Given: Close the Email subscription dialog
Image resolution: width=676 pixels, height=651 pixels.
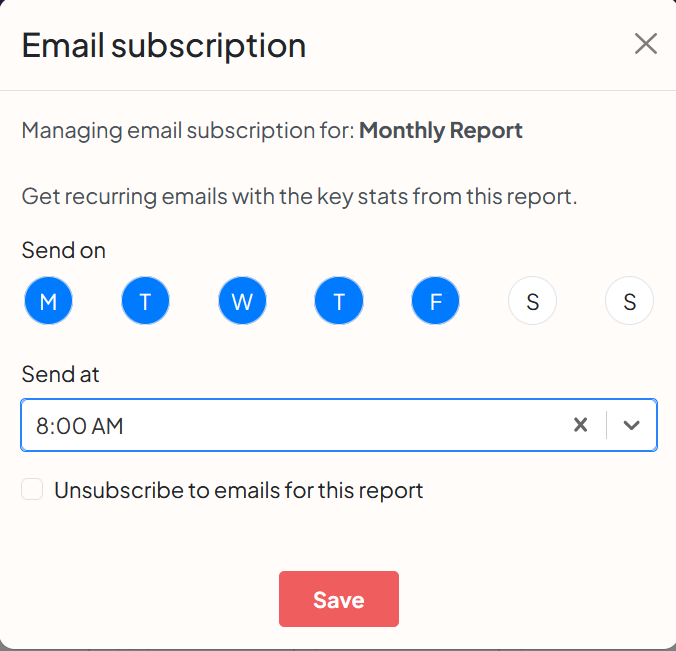Looking at the screenshot, I should click(645, 44).
